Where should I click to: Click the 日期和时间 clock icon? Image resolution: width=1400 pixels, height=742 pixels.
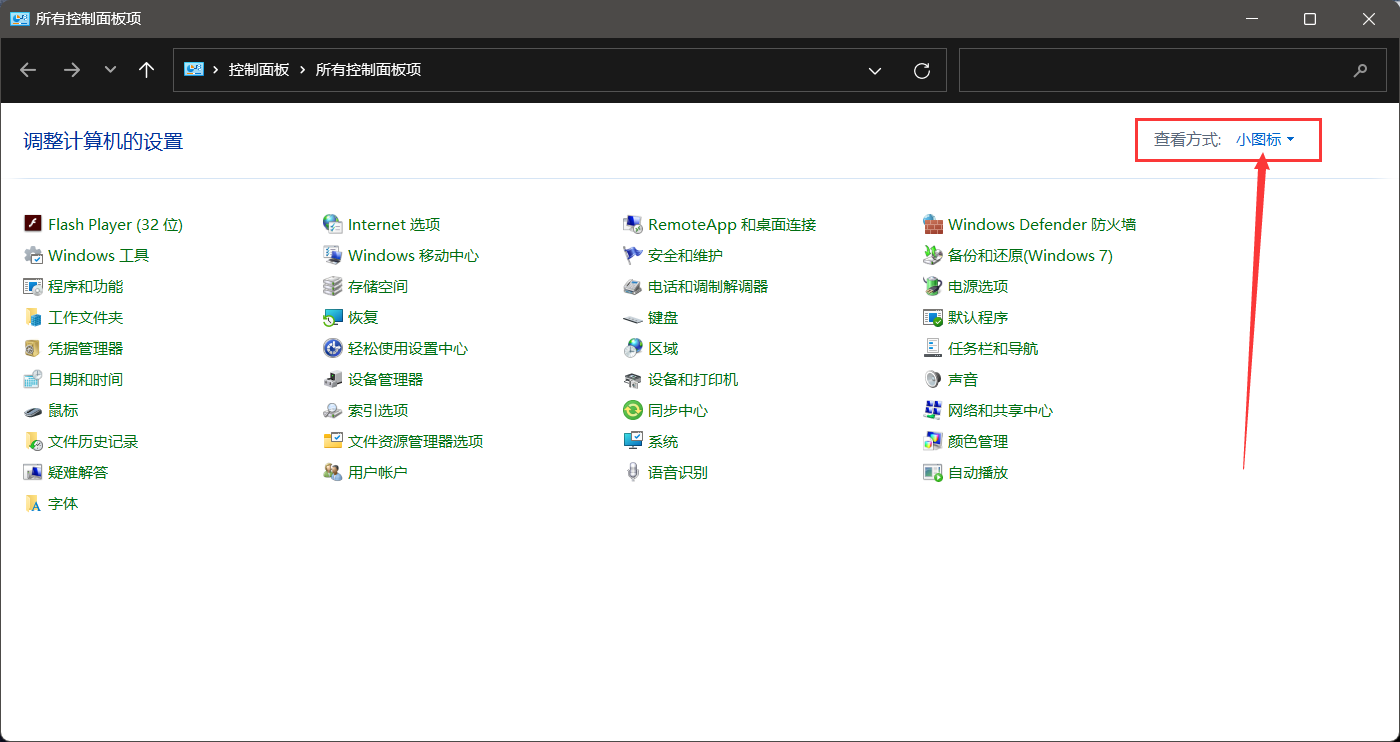33,379
